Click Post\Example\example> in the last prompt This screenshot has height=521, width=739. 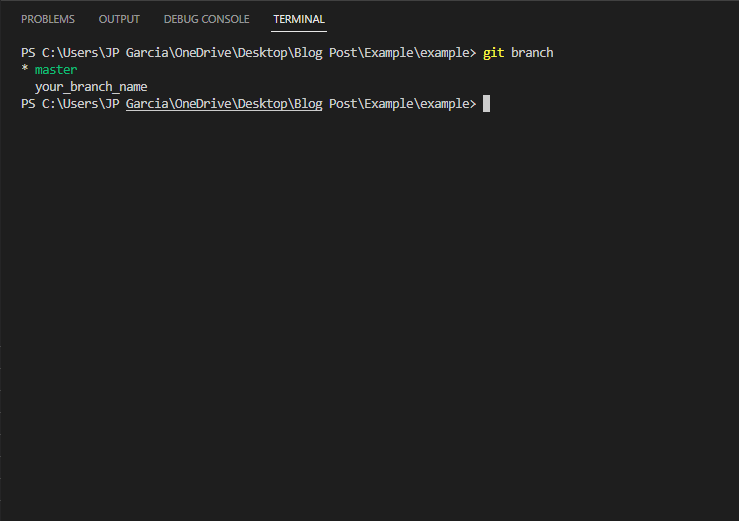[x=402, y=104]
